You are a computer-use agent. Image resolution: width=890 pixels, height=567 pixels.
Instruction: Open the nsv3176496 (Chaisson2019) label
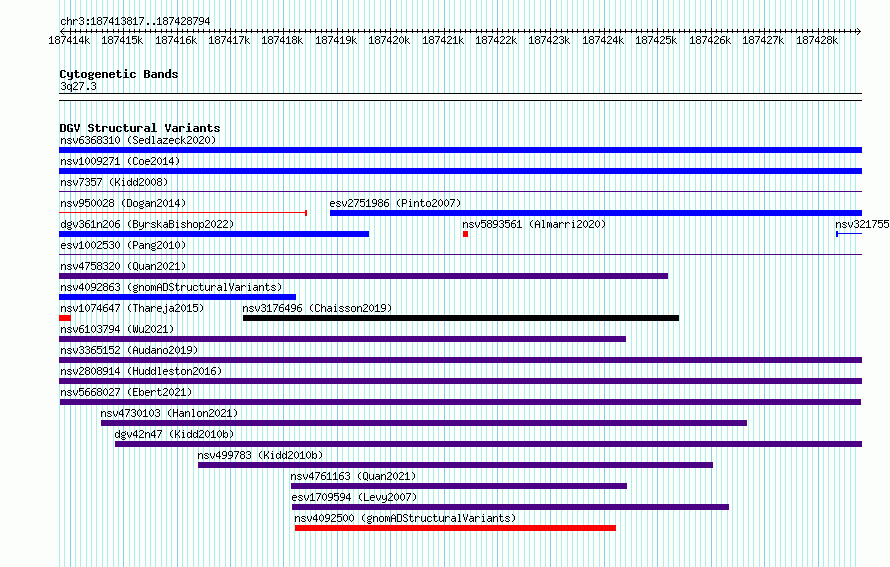pyautogui.click(x=317, y=308)
